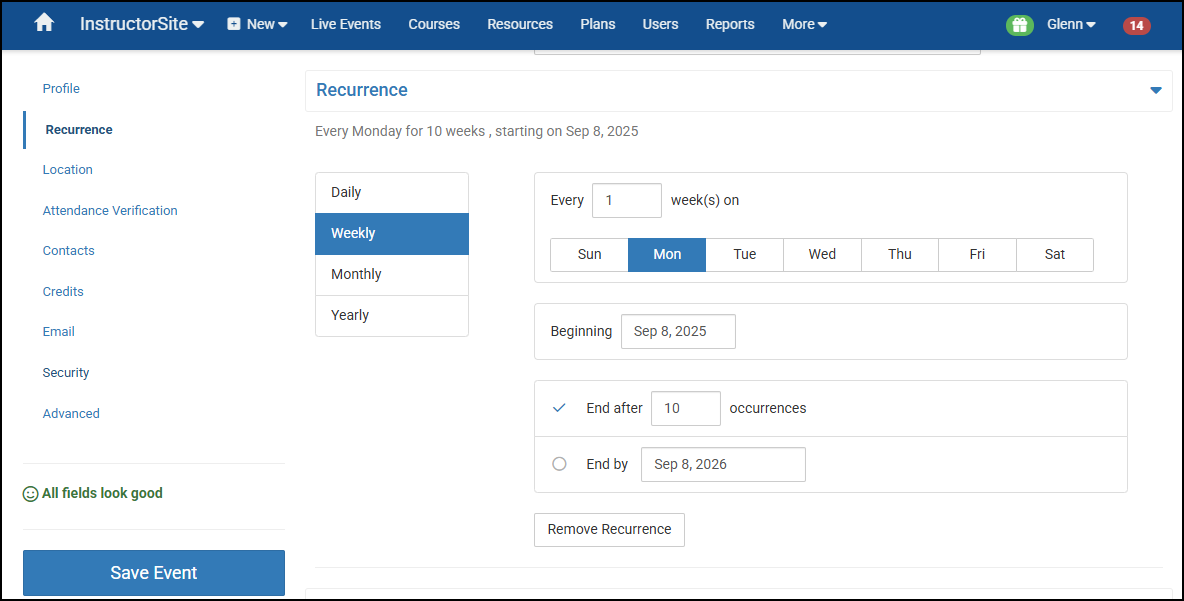Select the Weekly recurrence tab

(392, 234)
